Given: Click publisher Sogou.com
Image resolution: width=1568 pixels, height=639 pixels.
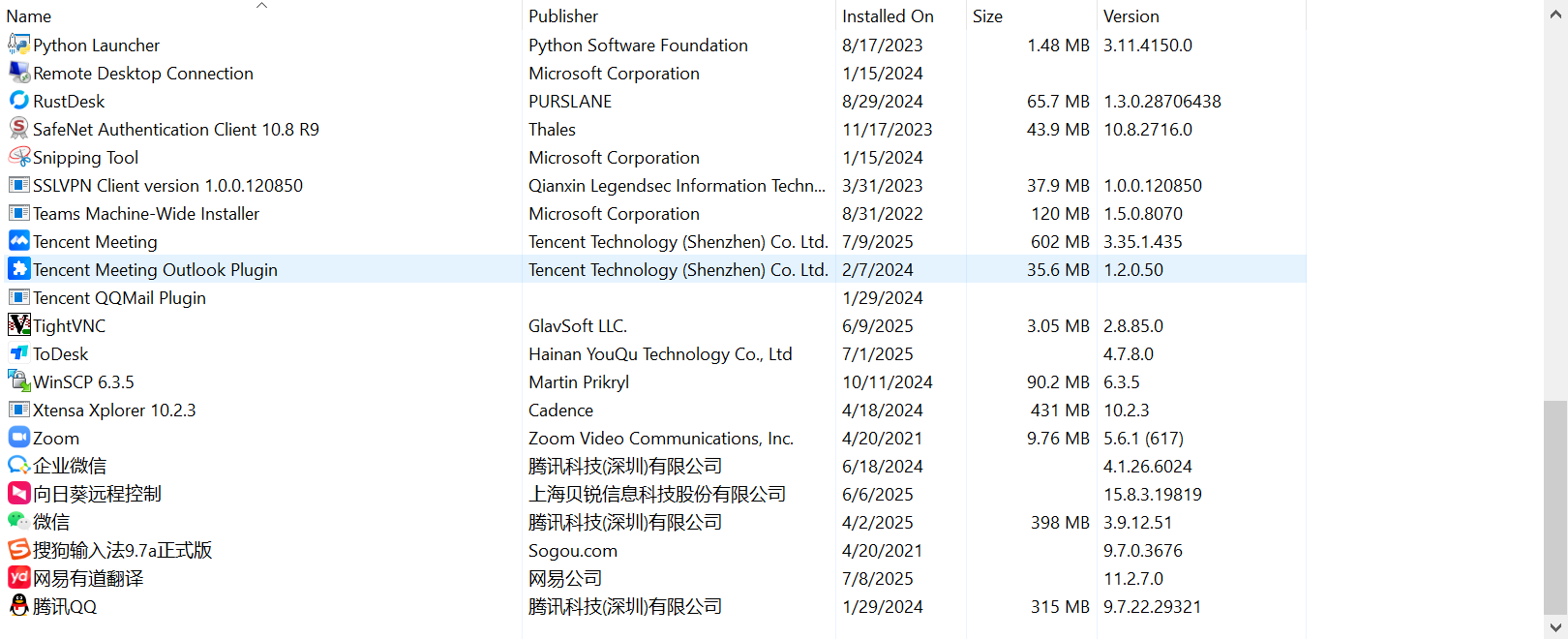Looking at the screenshot, I should 573,551.
